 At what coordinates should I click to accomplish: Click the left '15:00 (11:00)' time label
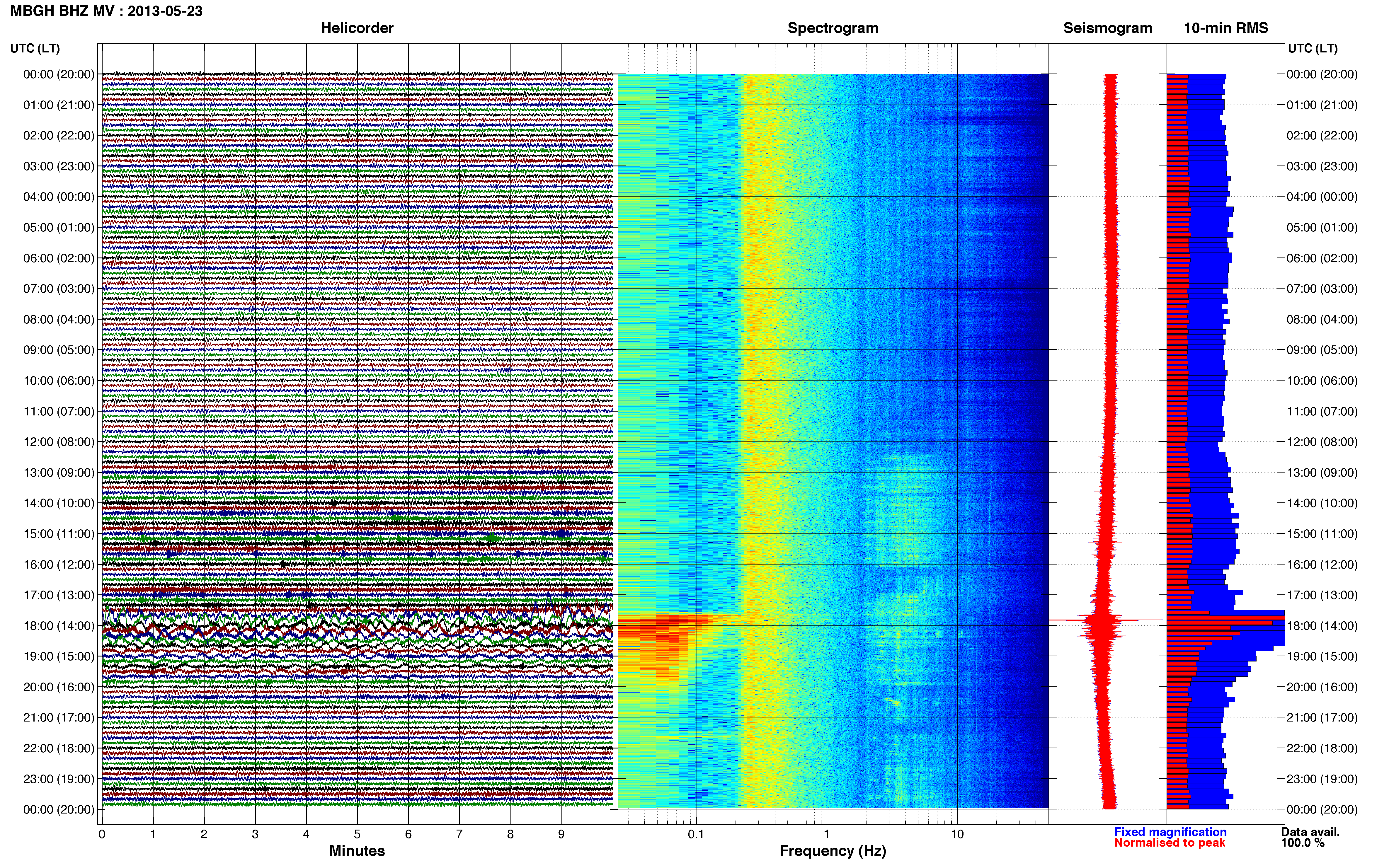tap(59, 533)
